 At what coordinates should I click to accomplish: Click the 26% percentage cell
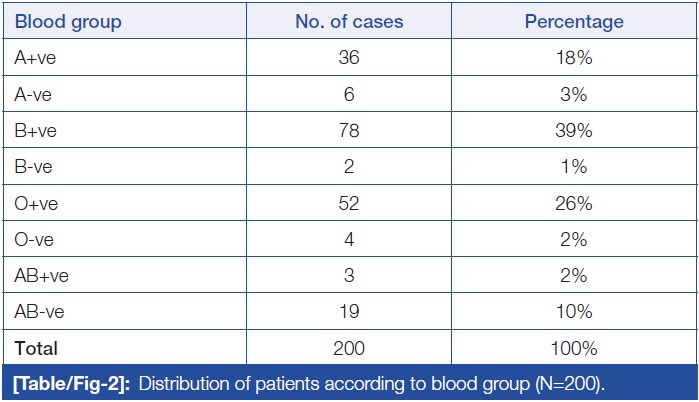coord(574,204)
